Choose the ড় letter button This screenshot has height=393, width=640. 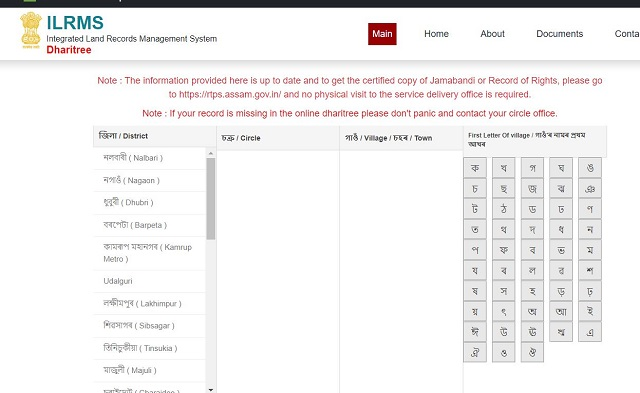(561, 291)
